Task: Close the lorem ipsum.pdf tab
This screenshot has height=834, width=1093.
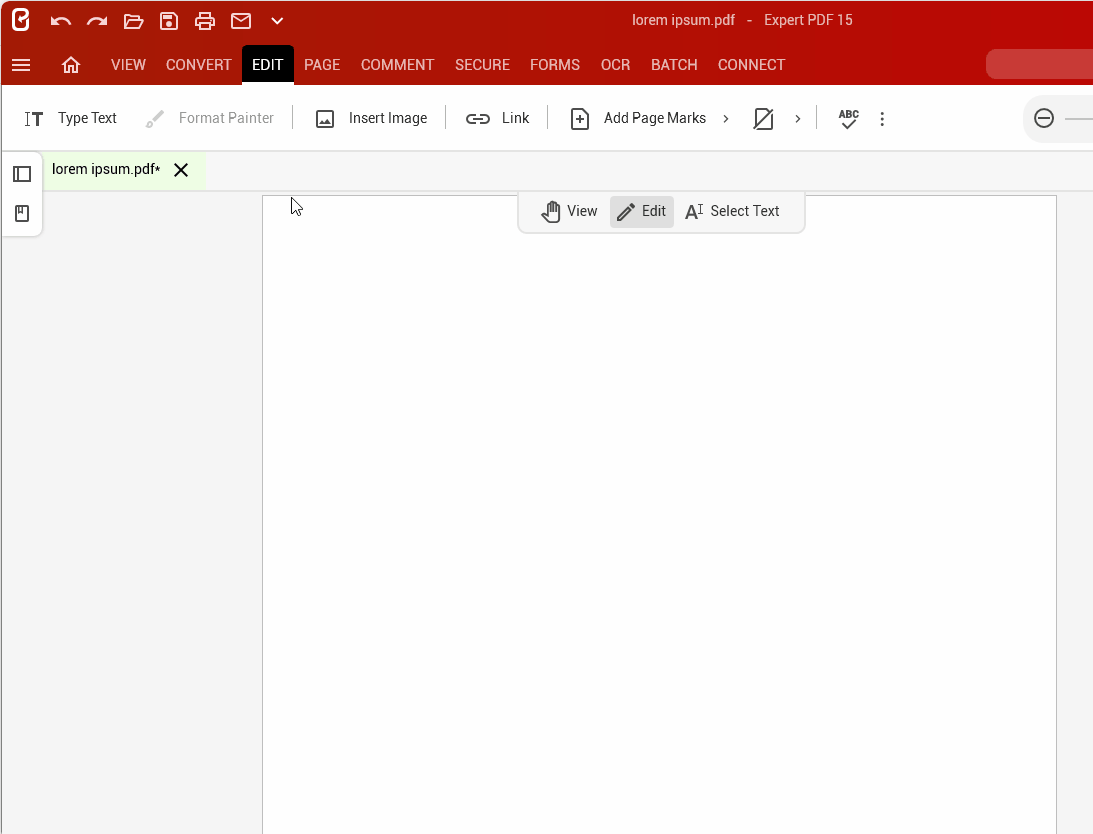Action: pyautogui.click(x=181, y=170)
